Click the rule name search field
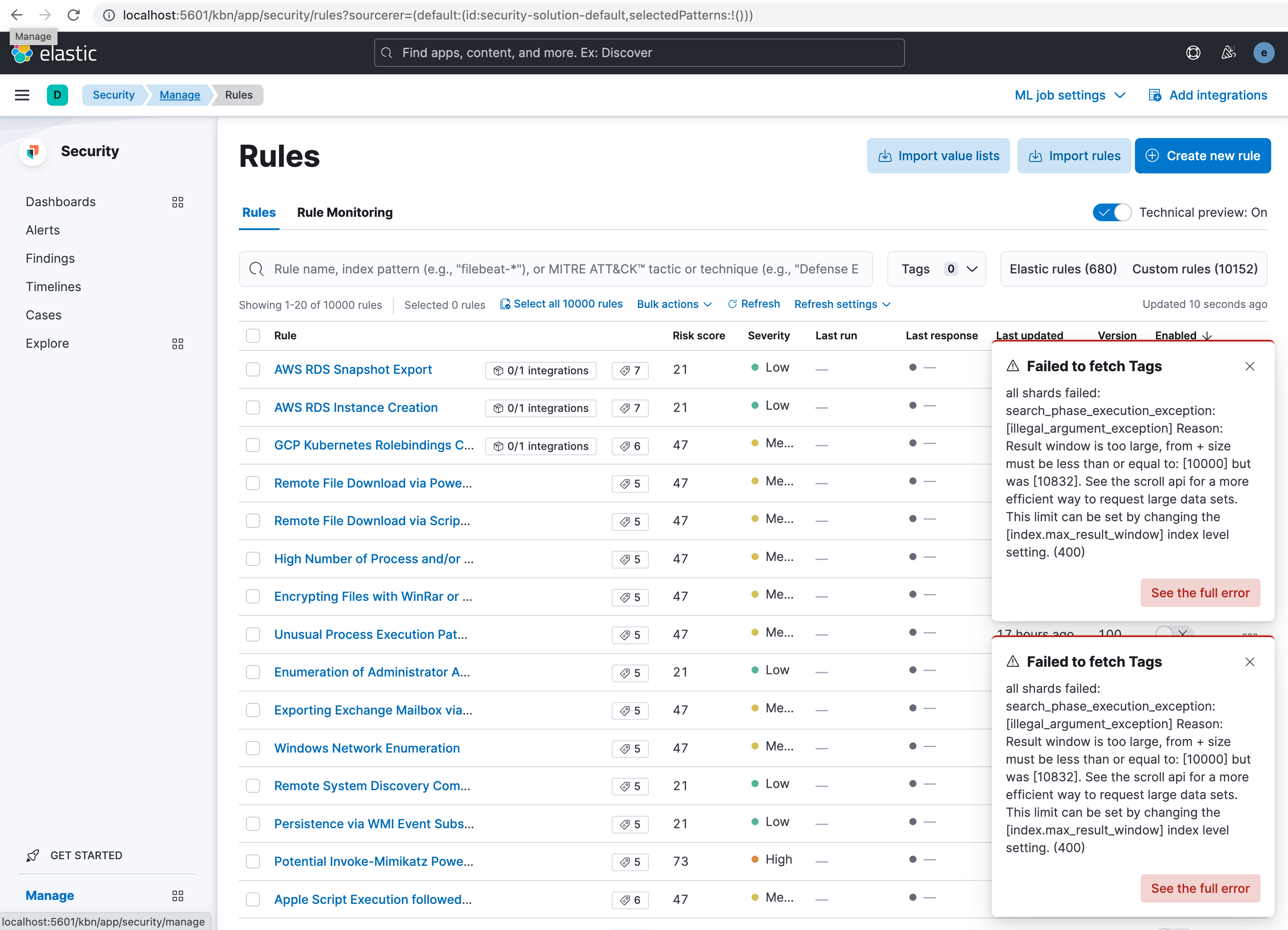1288x930 pixels. click(556, 269)
